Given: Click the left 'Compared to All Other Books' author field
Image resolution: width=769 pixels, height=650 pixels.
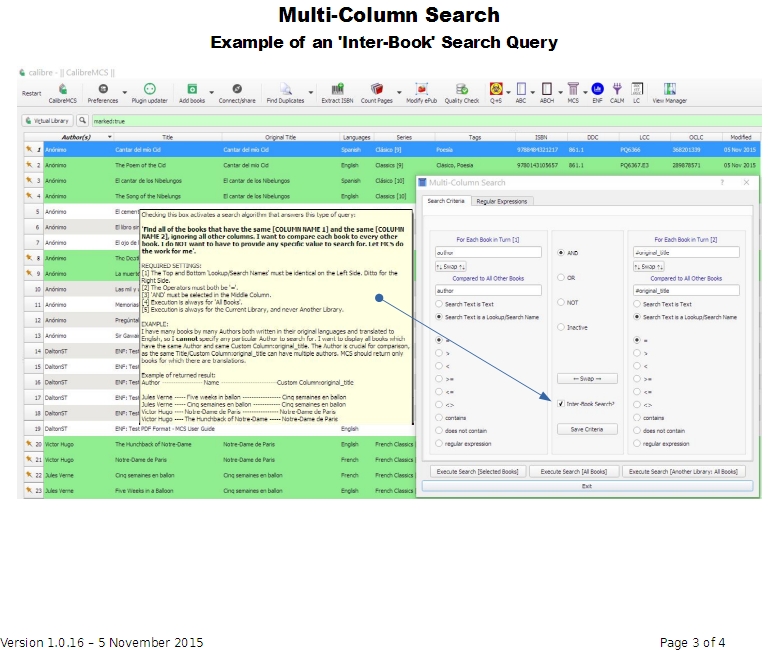Looking at the screenshot, I should 488,290.
